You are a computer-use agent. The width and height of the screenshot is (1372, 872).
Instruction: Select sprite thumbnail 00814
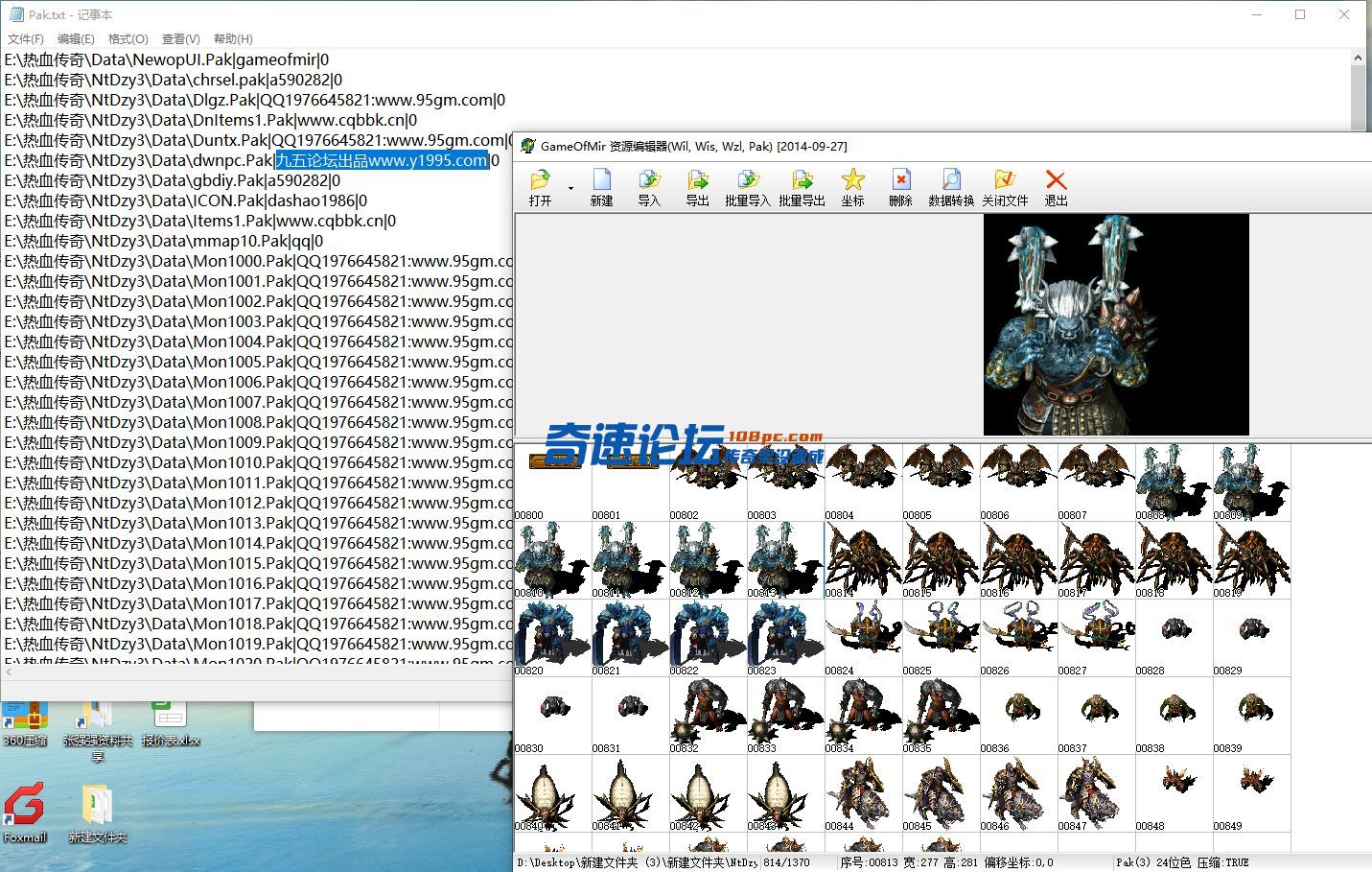click(864, 560)
